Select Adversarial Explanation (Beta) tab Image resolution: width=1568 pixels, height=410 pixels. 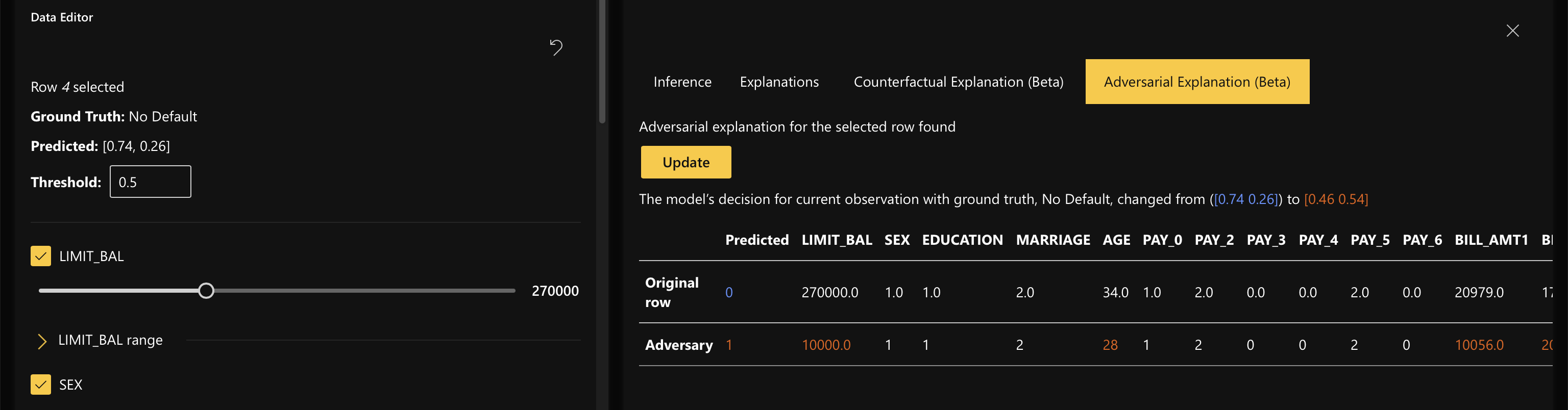(x=1197, y=82)
